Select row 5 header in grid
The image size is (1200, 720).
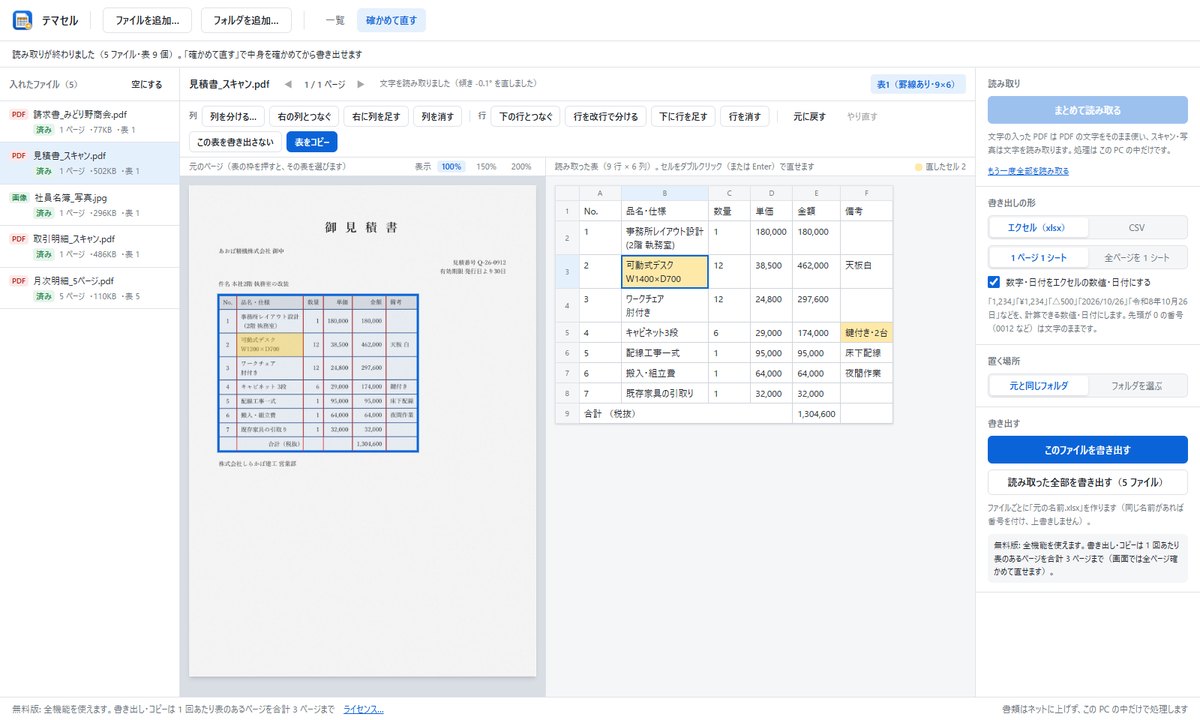coord(567,332)
